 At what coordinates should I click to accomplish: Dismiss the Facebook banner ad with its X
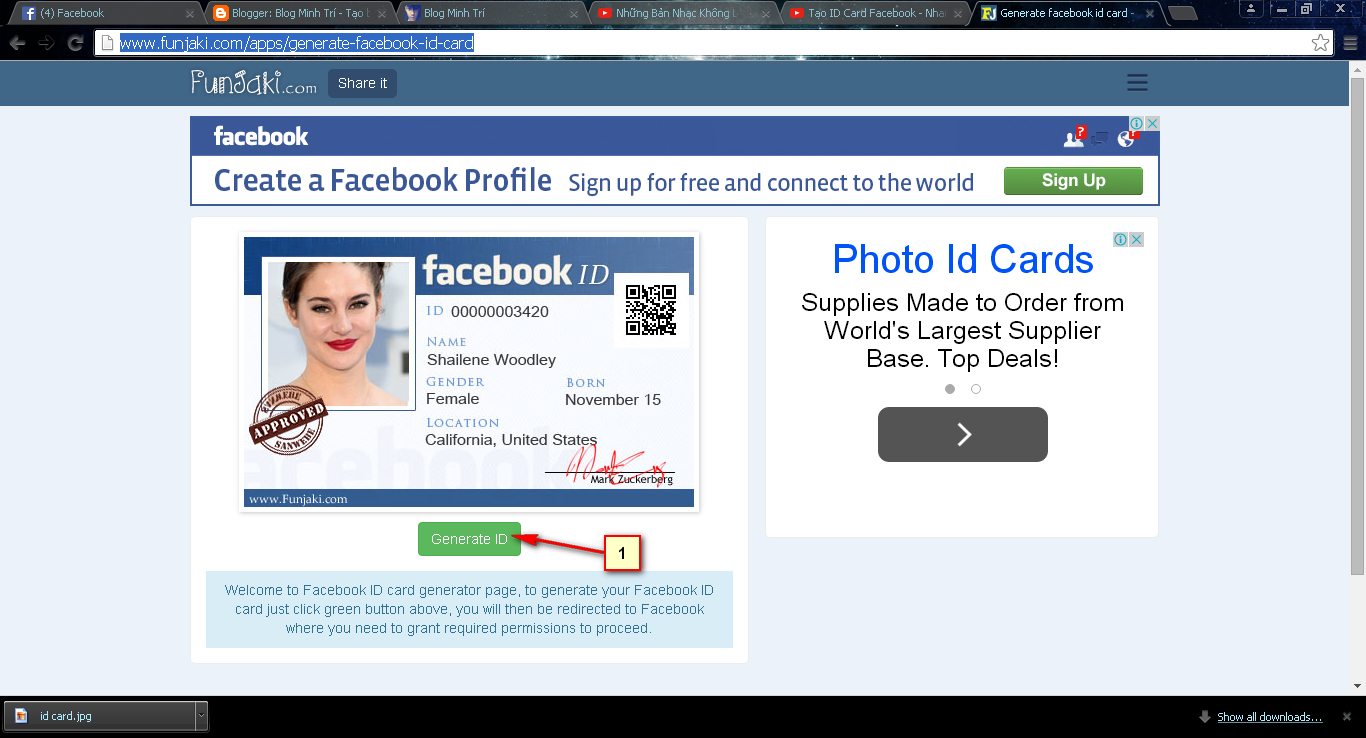point(1153,122)
